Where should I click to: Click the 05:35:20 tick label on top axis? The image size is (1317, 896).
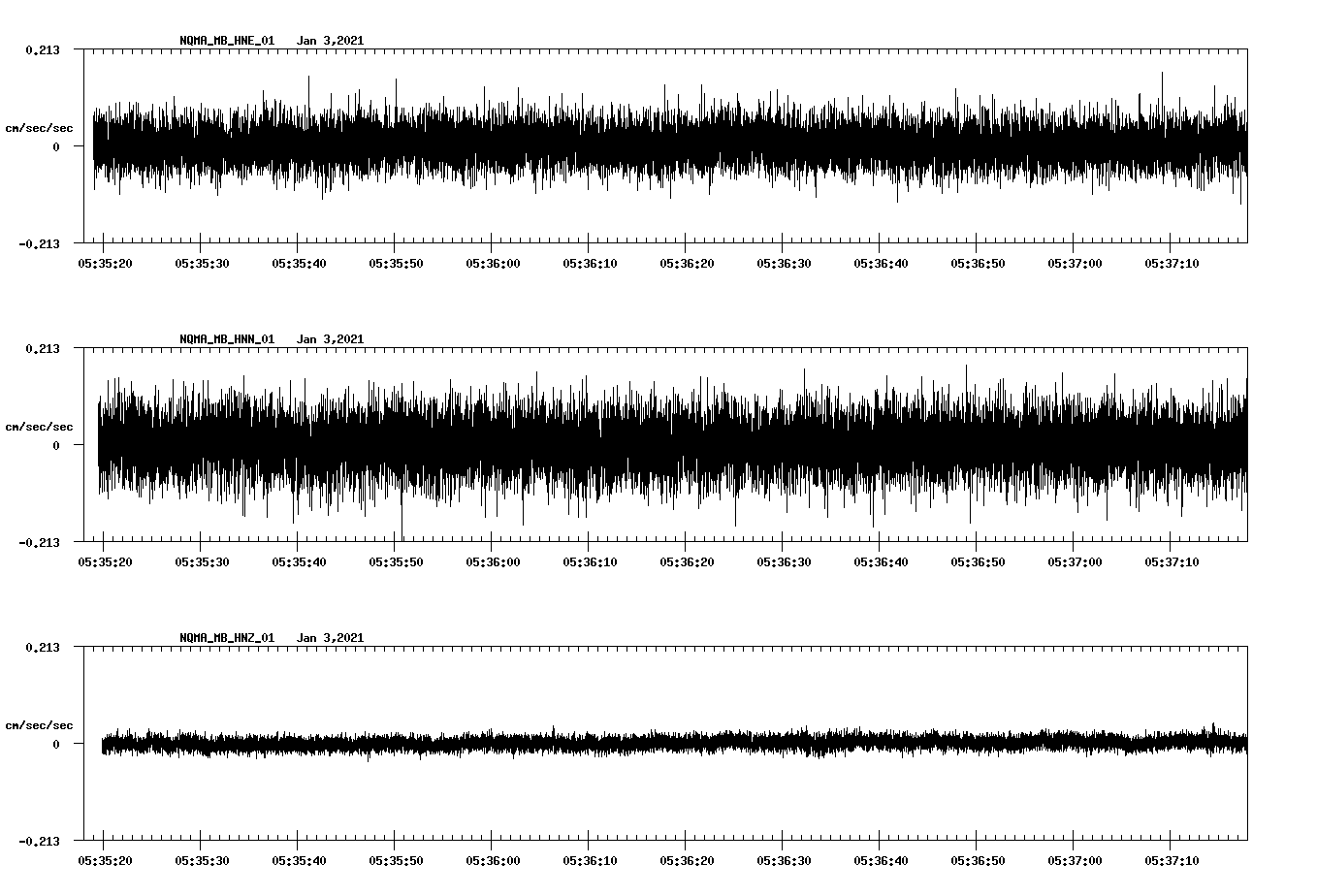pyautogui.click(x=105, y=261)
